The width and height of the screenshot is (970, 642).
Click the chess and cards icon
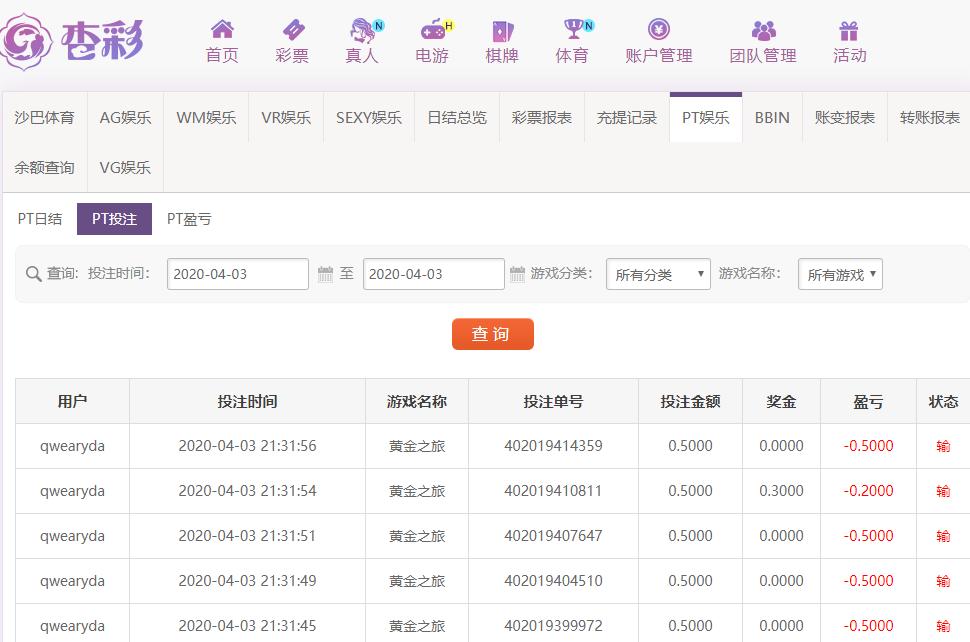click(502, 30)
